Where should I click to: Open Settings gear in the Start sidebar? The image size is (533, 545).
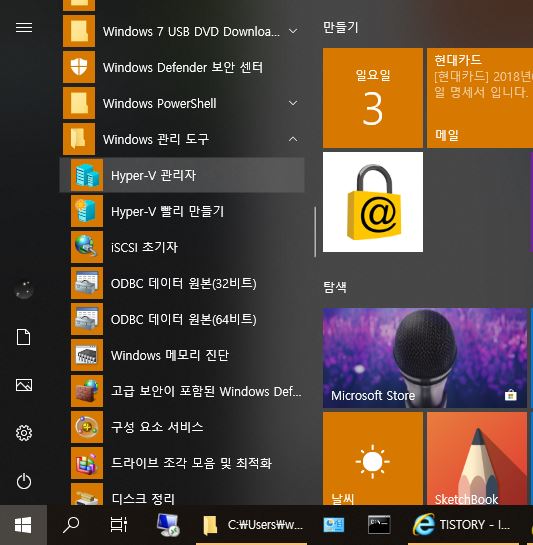tap(24, 433)
